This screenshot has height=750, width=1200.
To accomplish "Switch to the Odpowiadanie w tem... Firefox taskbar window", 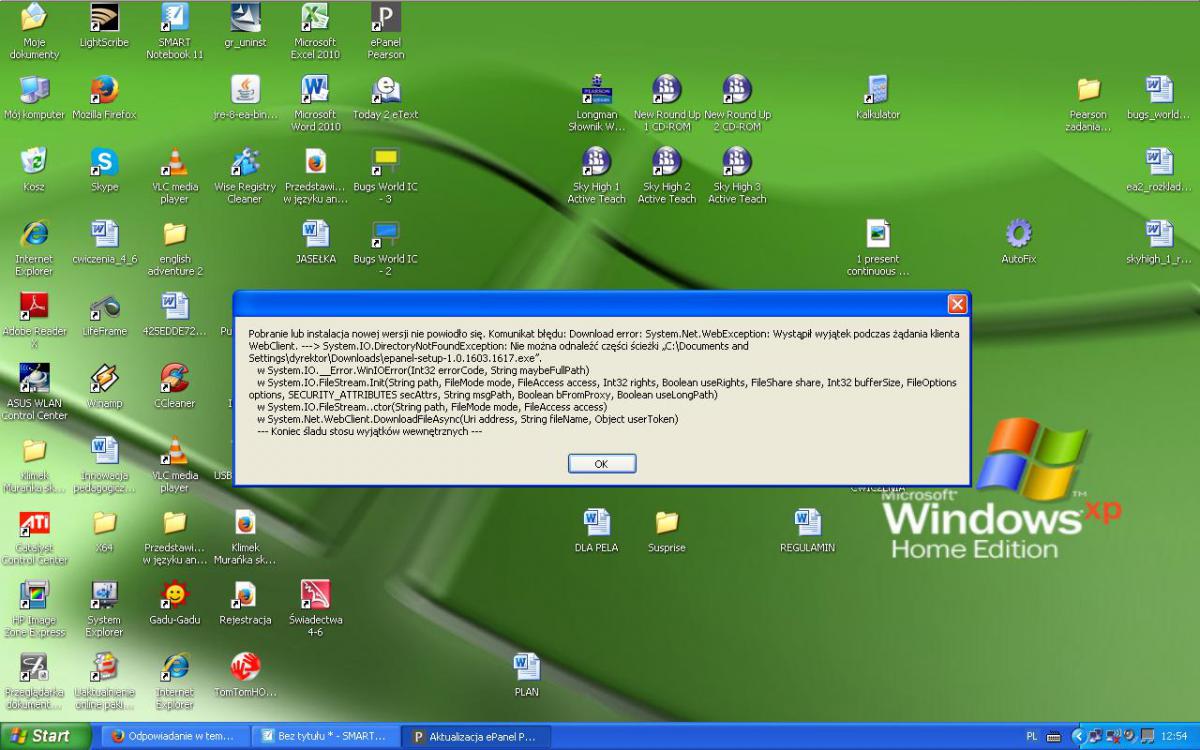I will tap(173, 736).
